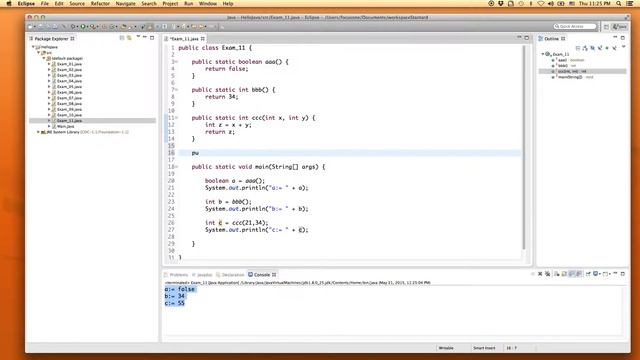This screenshot has width=640, height=360.
Task: Close the Exam_11.java editor tab
Action: coord(203,39)
